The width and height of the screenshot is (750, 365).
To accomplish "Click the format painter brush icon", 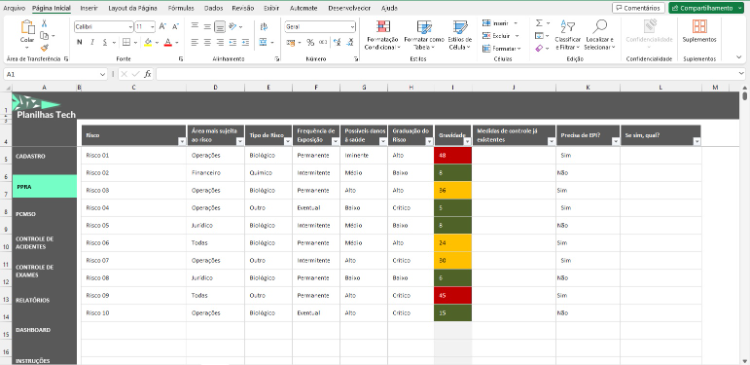I will (x=44, y=48).
